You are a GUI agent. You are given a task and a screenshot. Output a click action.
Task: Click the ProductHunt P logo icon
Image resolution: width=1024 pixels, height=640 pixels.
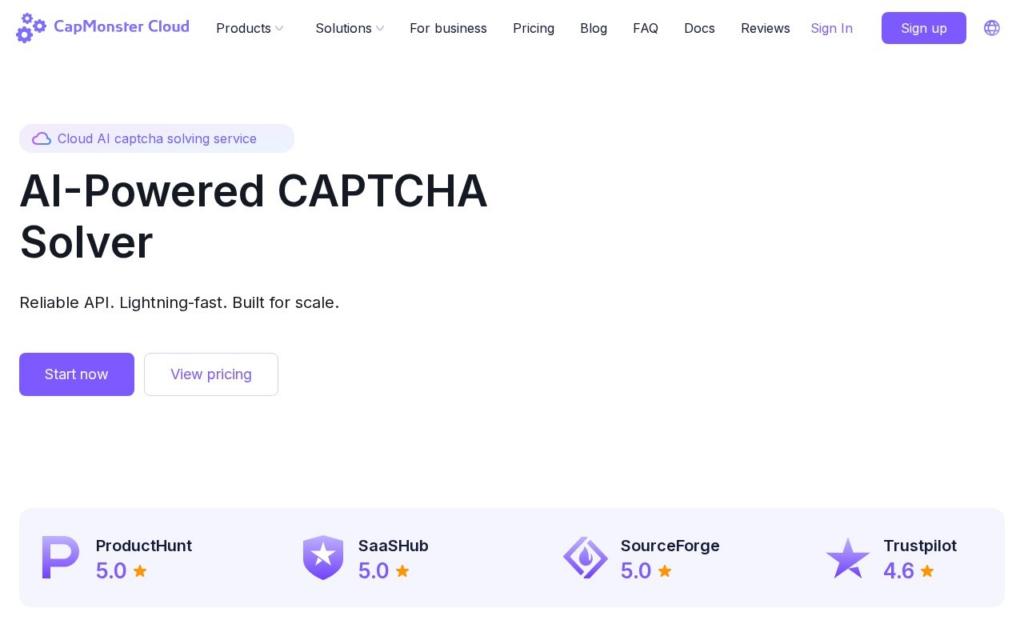60,557
